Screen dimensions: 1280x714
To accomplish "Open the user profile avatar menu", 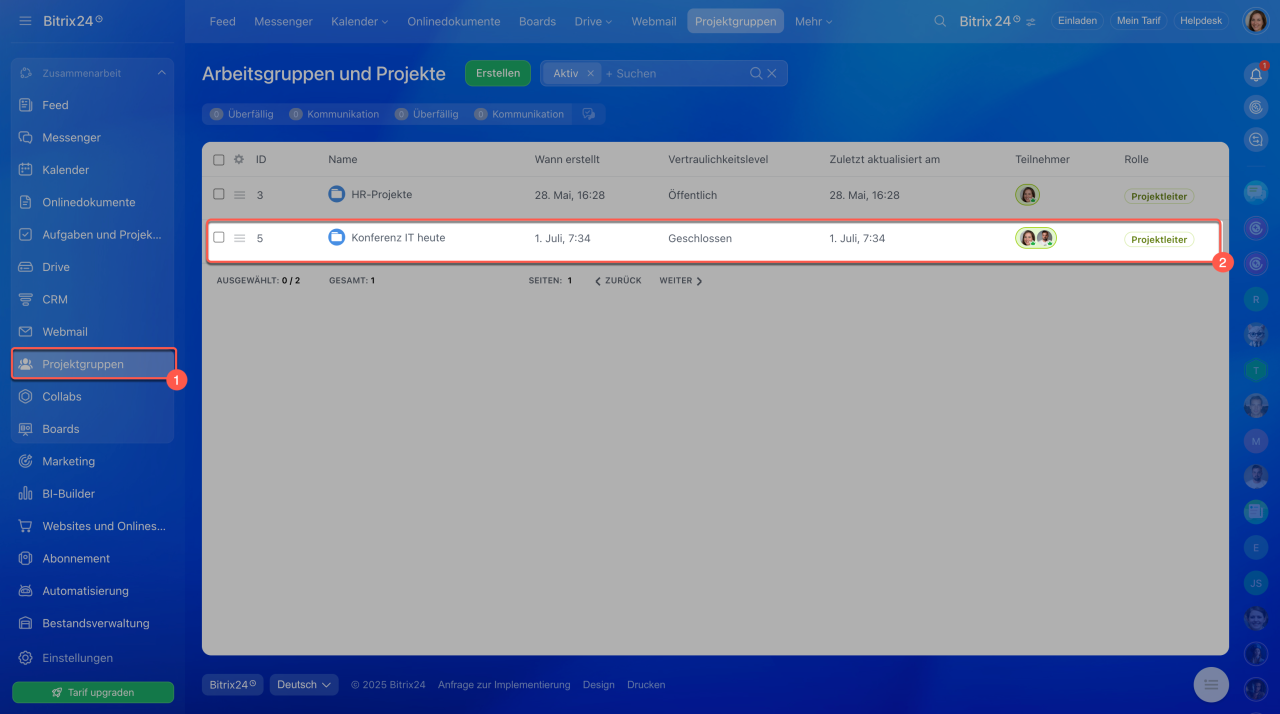I will tap(1256, 20).
